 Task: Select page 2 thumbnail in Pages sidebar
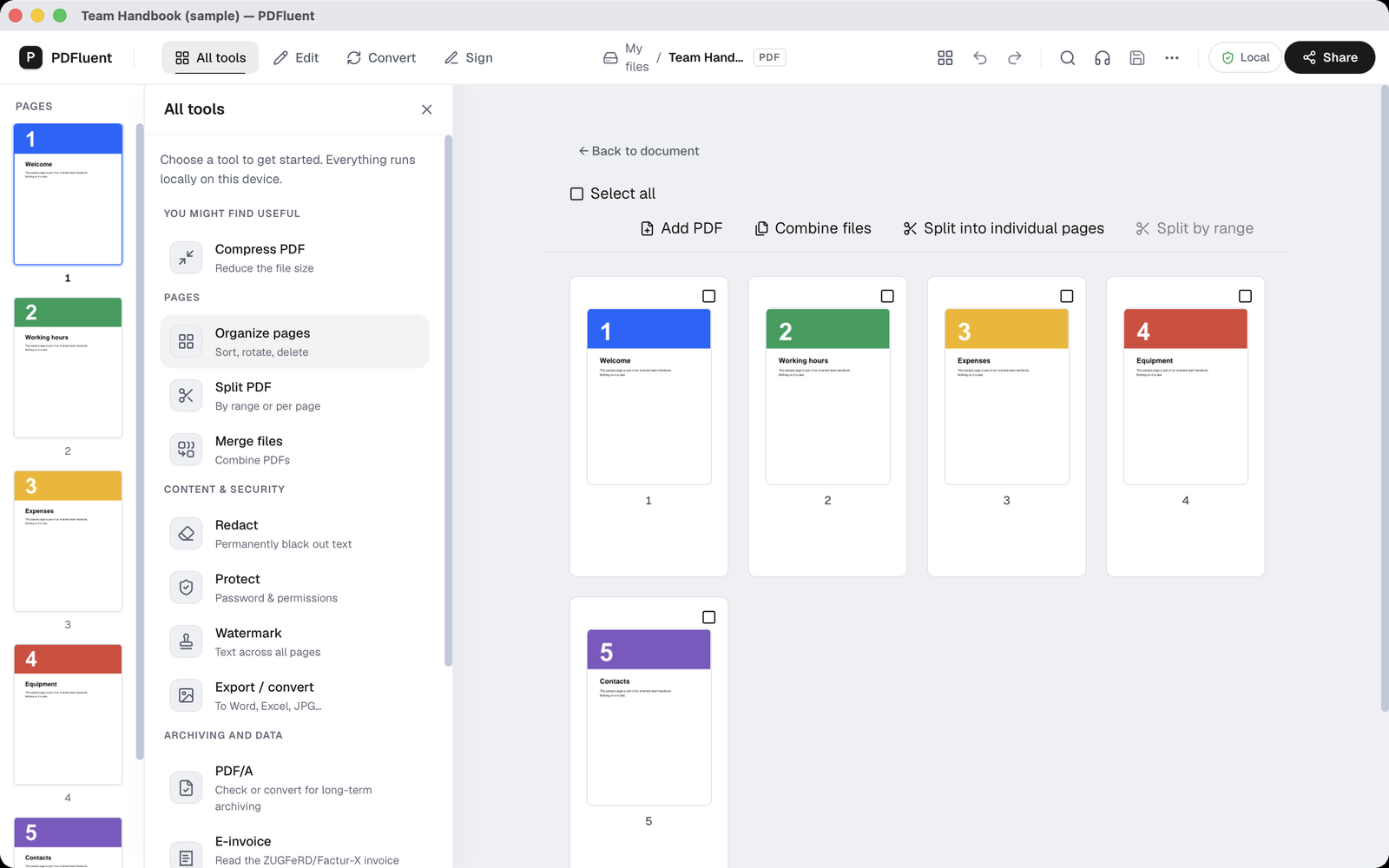pos(68,367)
